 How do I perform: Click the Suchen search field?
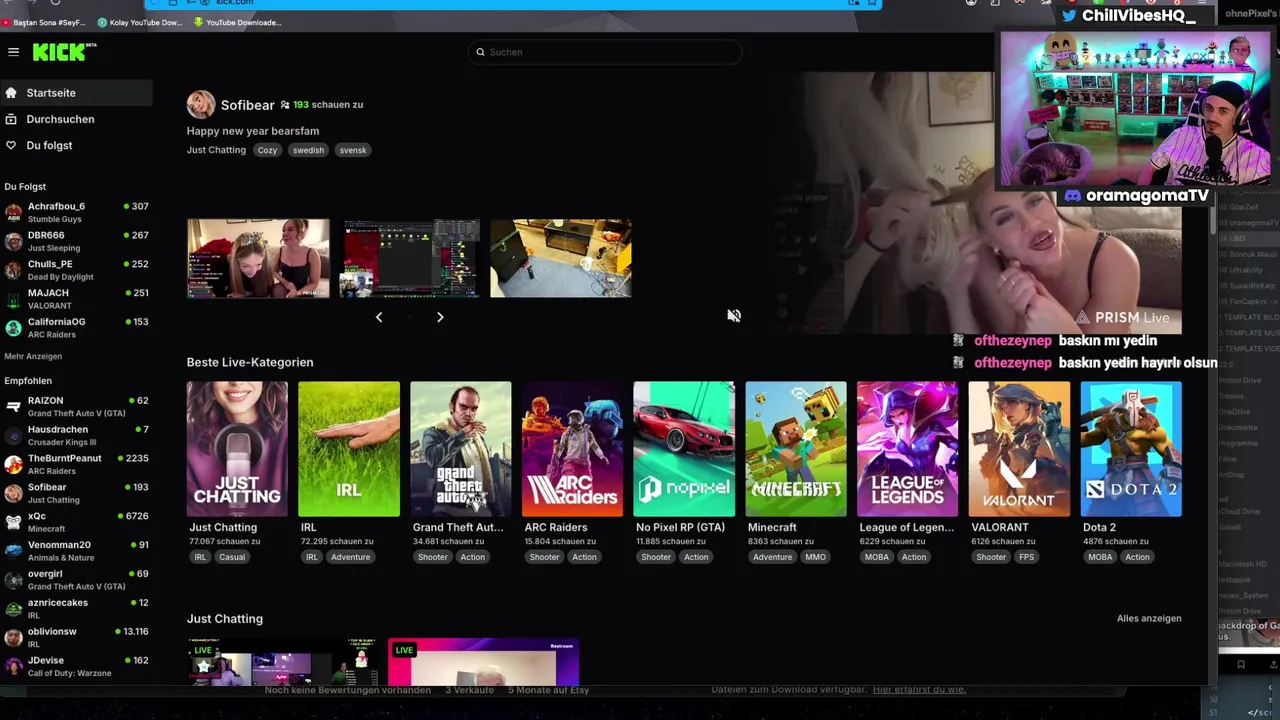point(605,52)
